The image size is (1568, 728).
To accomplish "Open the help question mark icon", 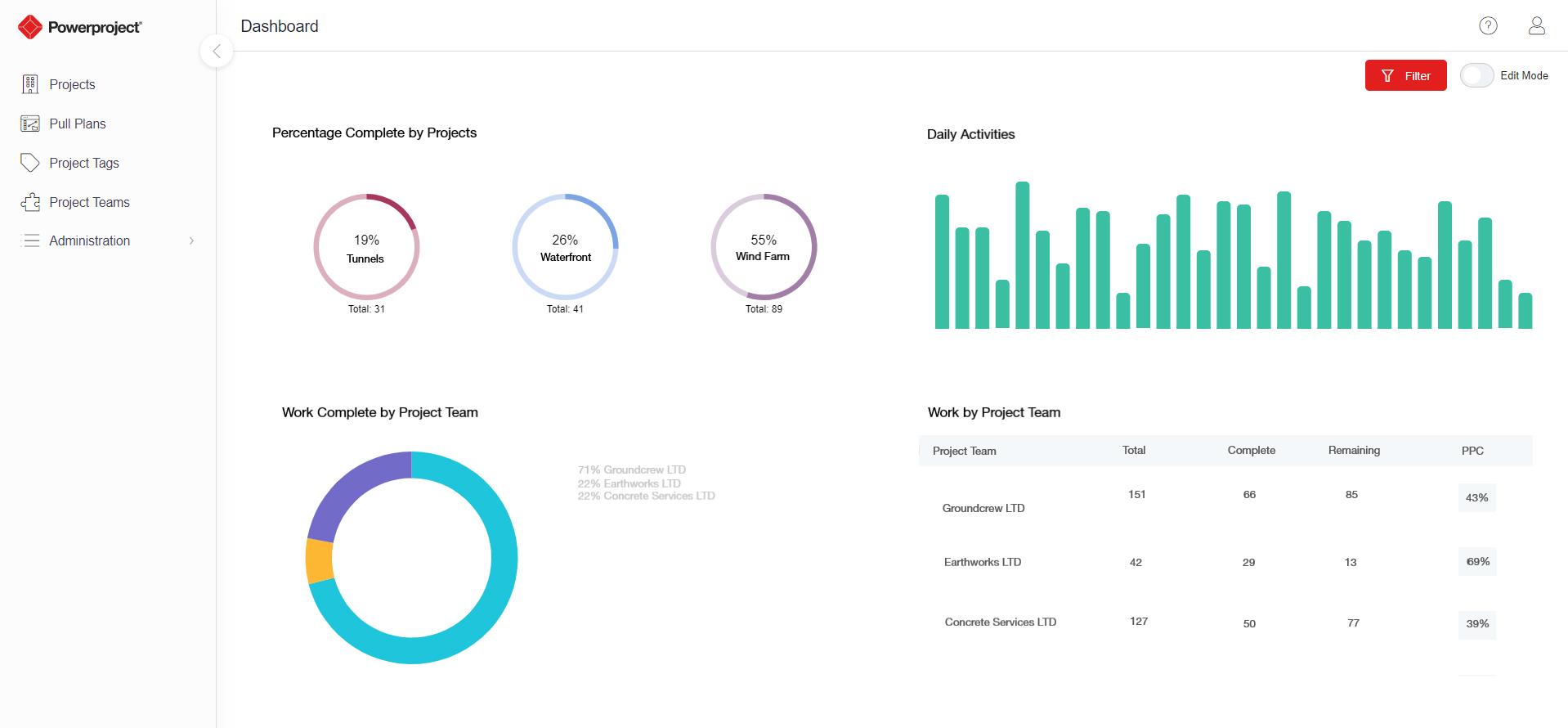I will [x=1488, y=26].
